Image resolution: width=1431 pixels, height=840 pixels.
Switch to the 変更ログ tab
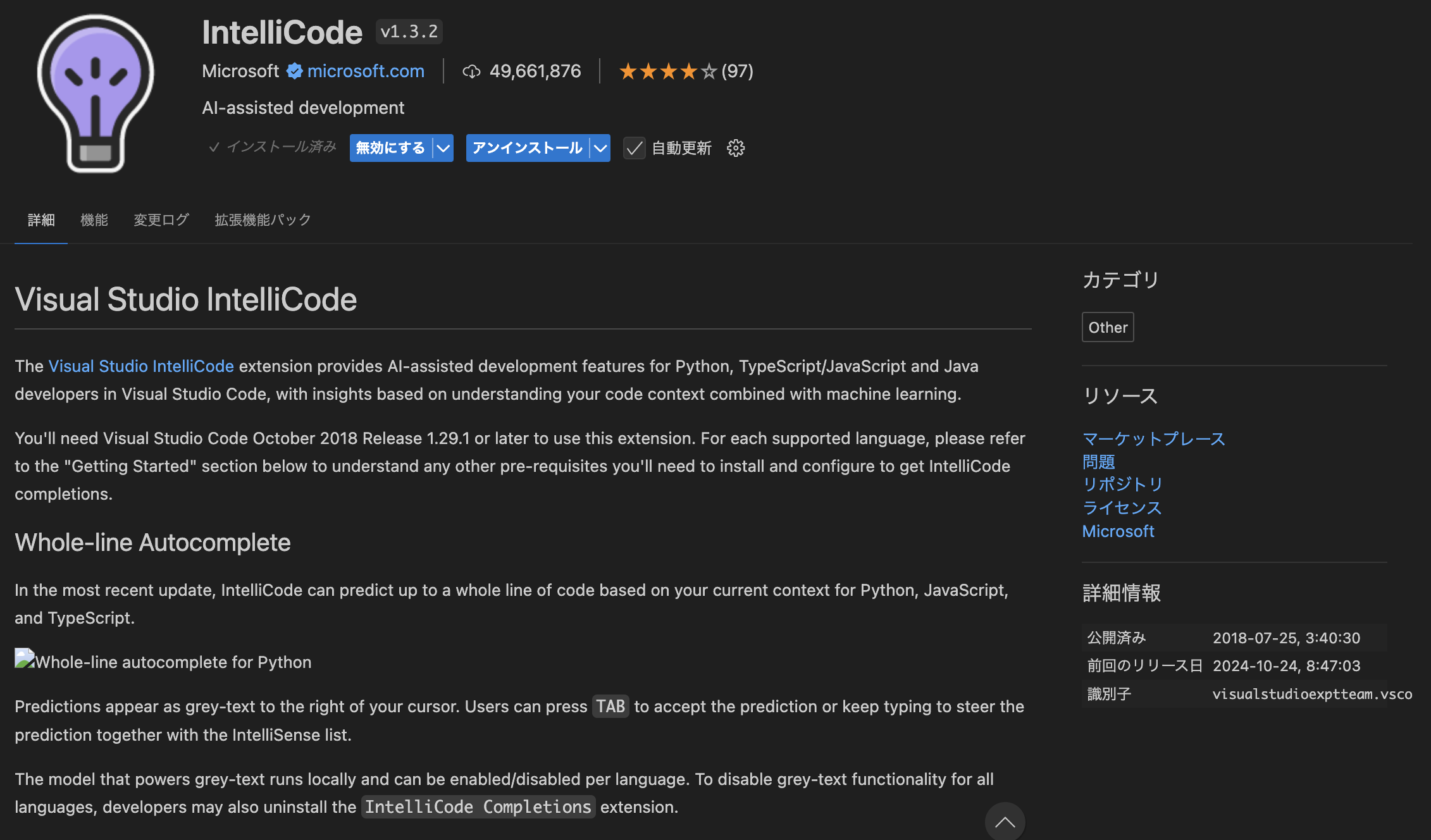[x=161, y=219]
